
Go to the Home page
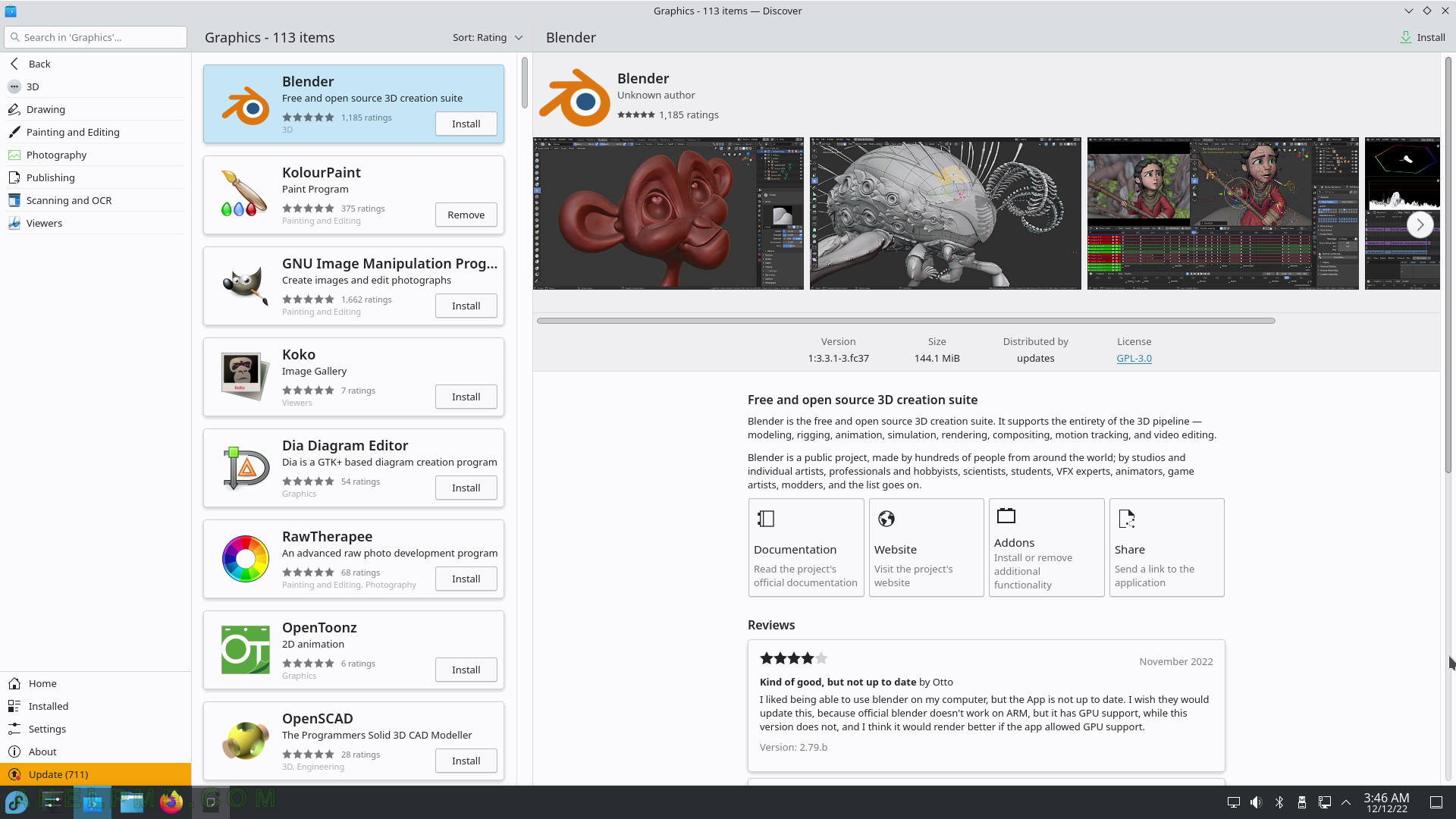96,683
